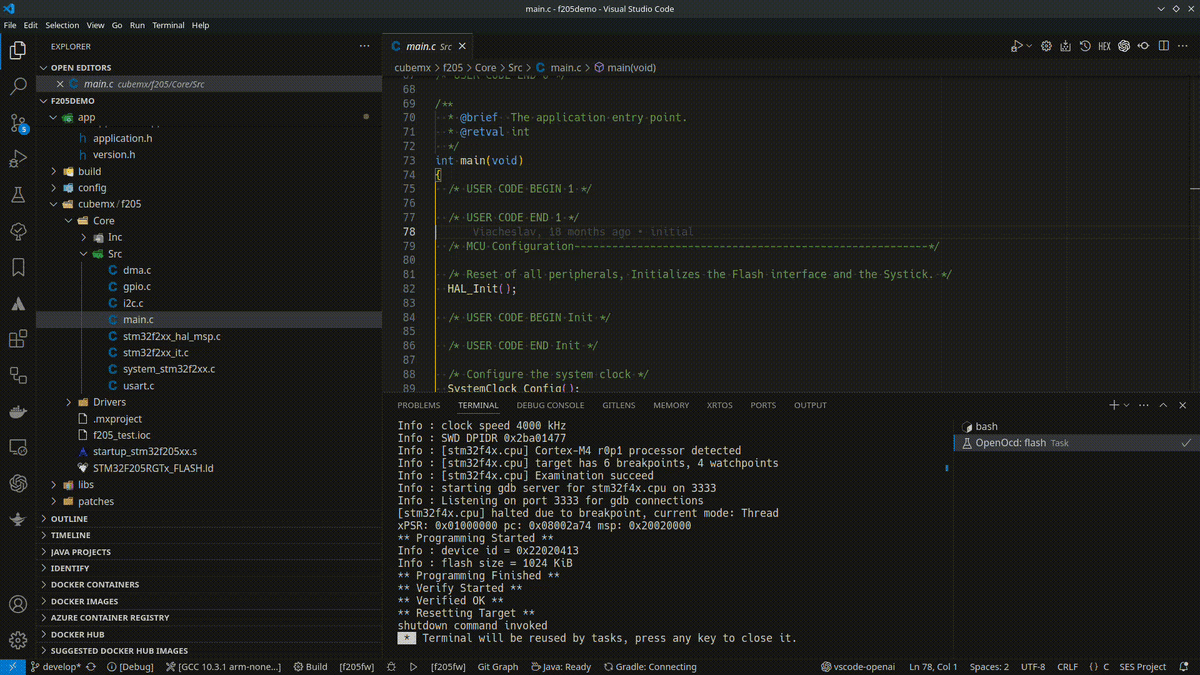The width and height of the screenshot is (1200, 675).
Task: Open the Run and Debug view
Action: (x=18, y=159)
